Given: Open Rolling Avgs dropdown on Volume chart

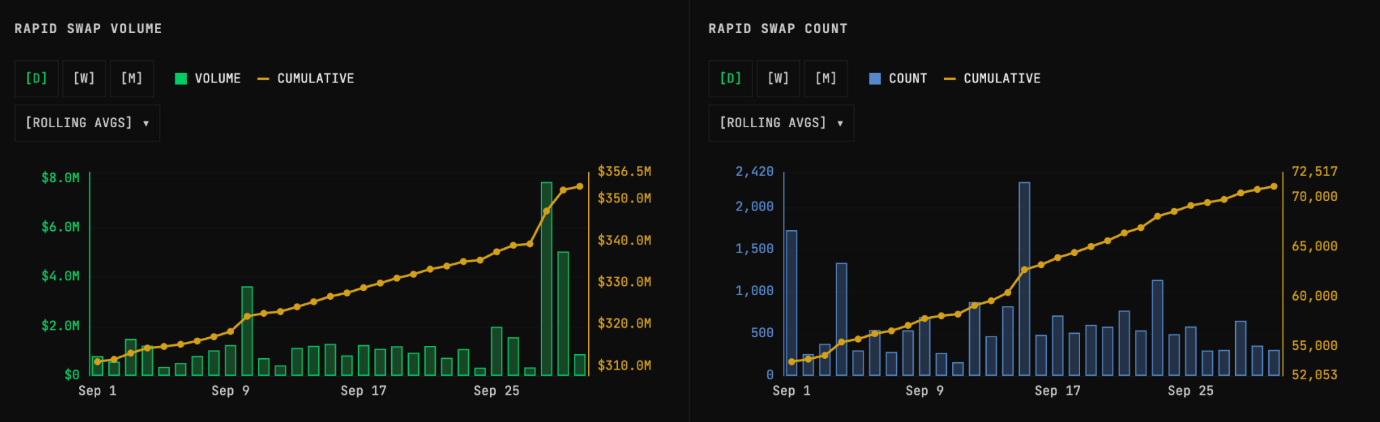Looking at the screenshot, I should click(87, 123).
